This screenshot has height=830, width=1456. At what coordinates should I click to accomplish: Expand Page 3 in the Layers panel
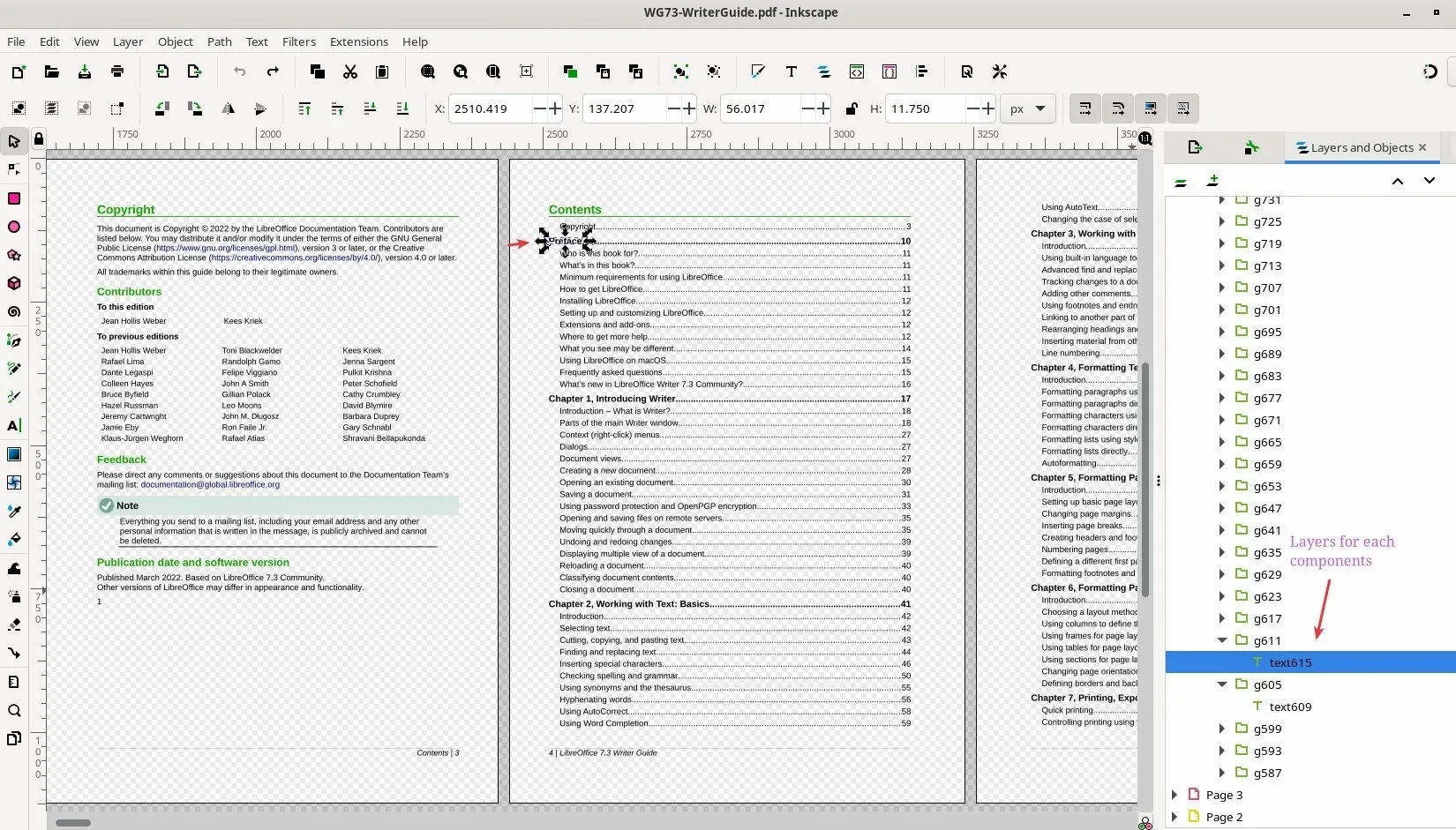[1174, 795]
